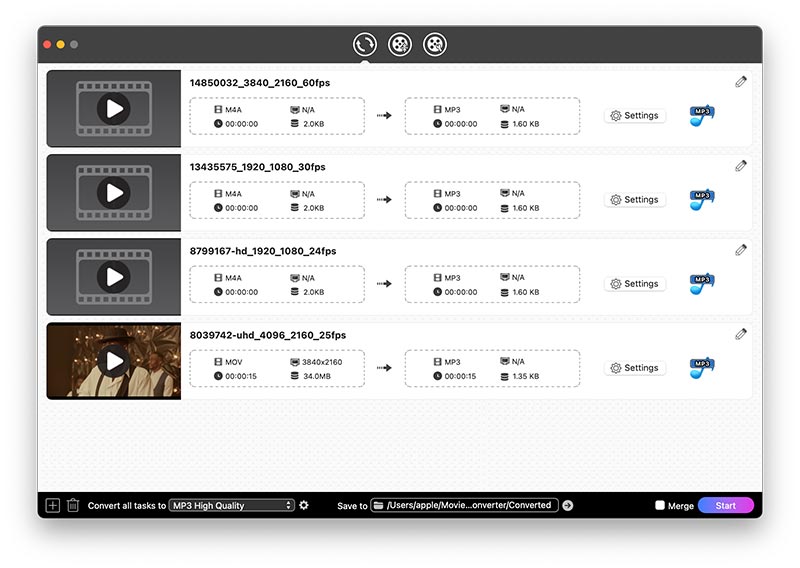Open the Save to folder path selector
The image size is (800, 568).
coord(464,505)
